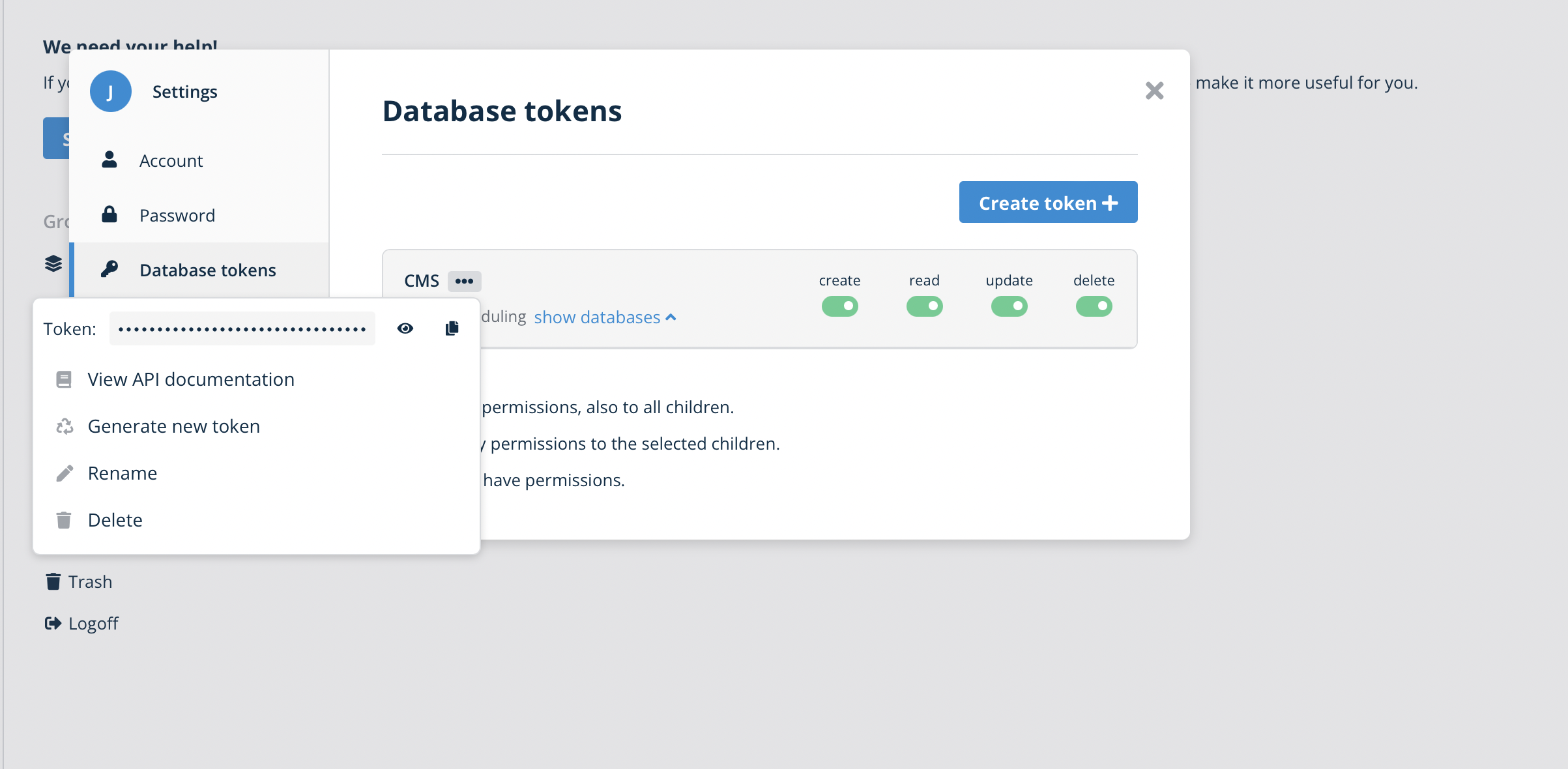Select the Delete trash icon in token menu

tap(63, 520)
